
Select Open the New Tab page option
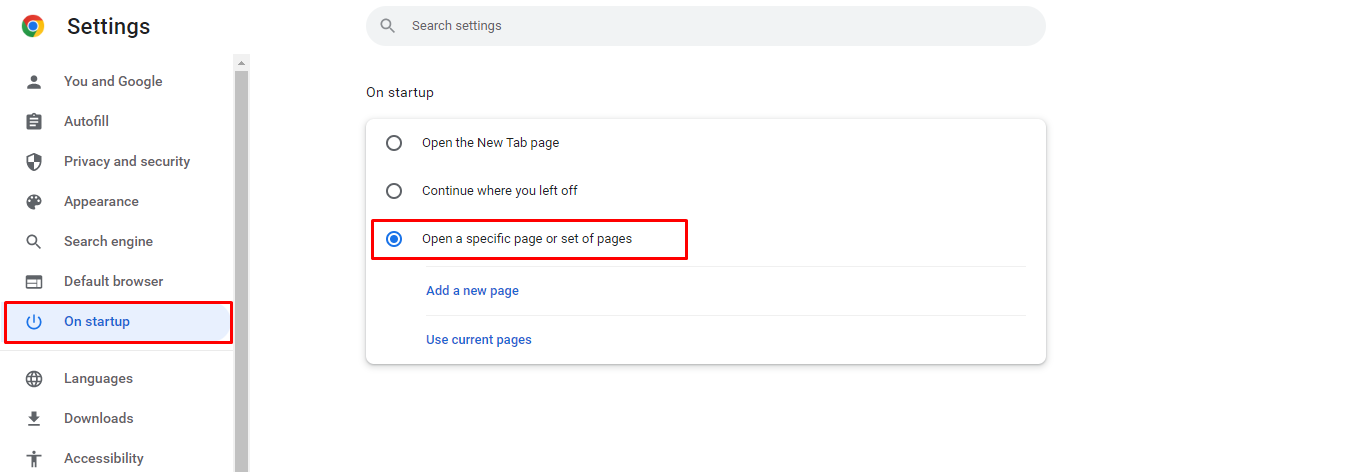point(394,143)
